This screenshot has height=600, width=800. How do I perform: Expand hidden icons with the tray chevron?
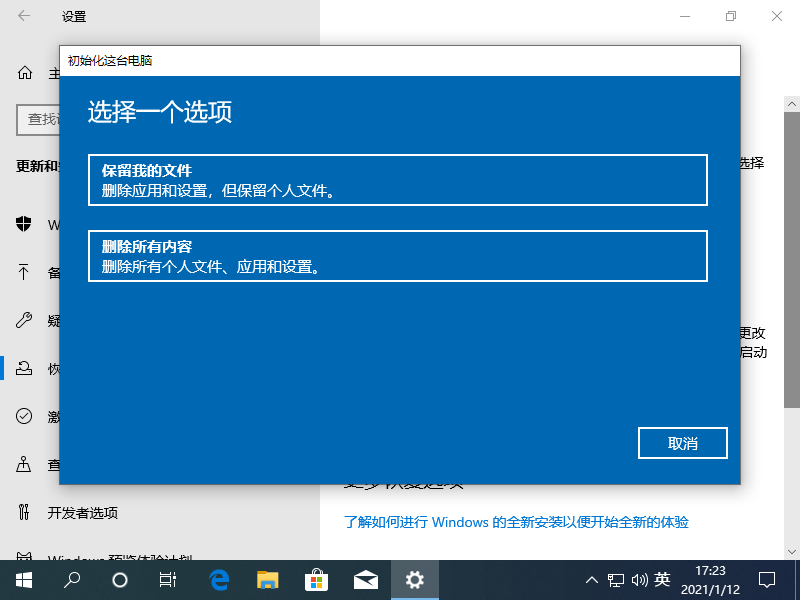(x=591, y=580)
